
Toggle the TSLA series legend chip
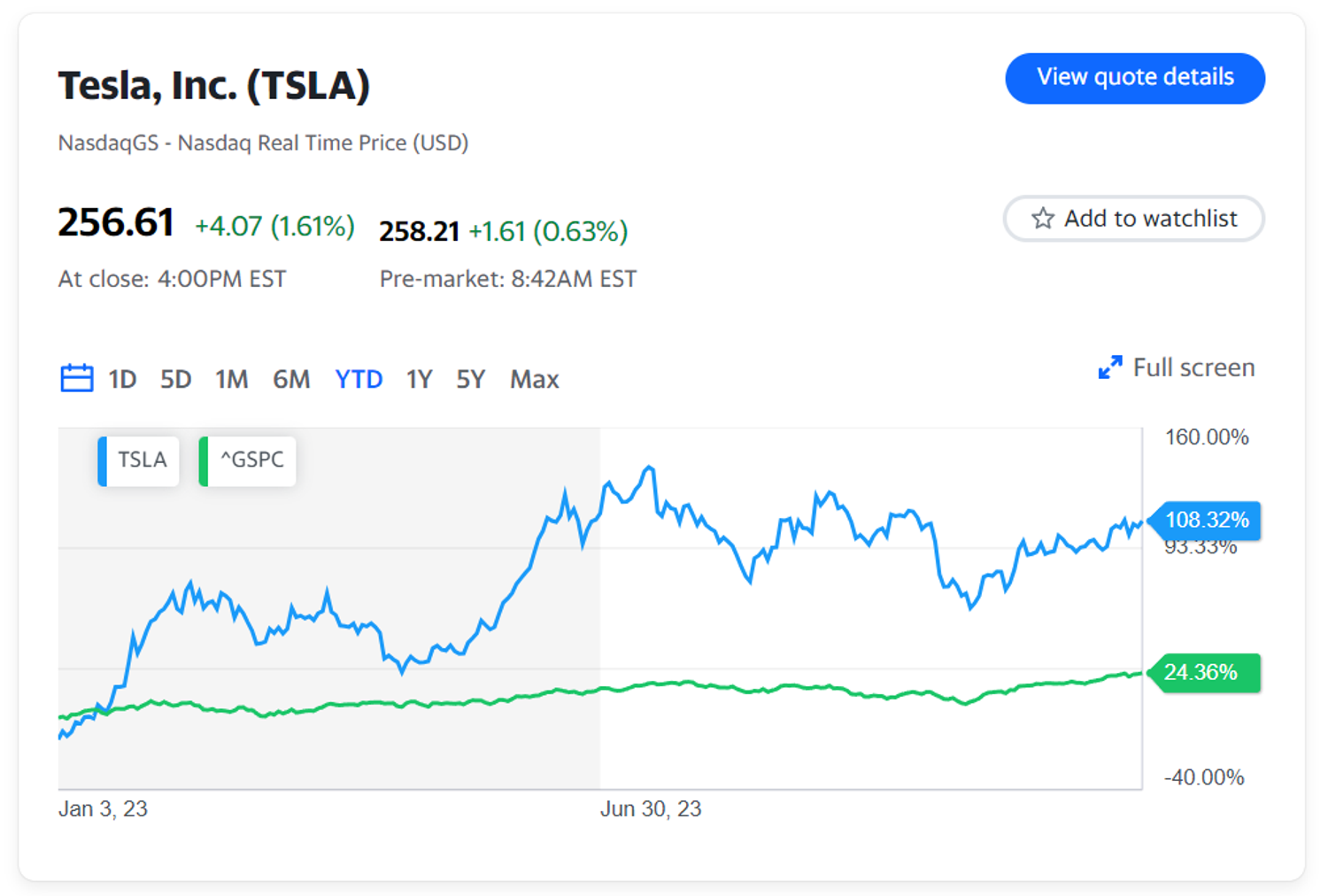138,460
